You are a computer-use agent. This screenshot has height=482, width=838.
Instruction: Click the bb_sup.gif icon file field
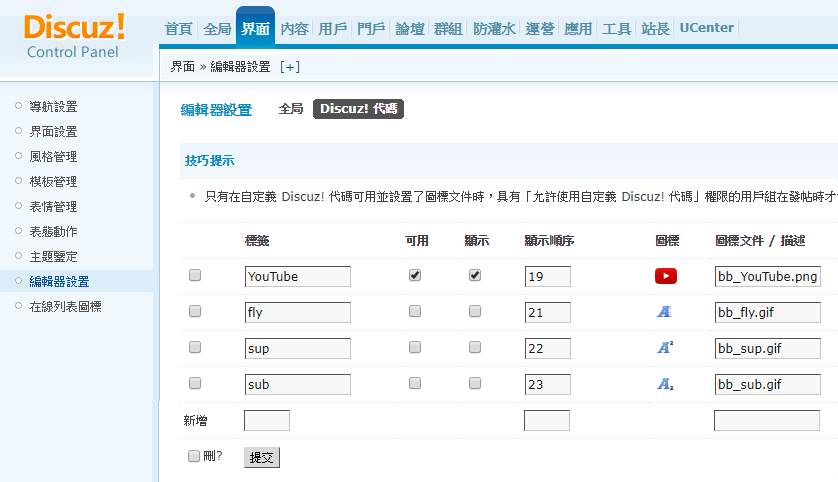(767, 348)
